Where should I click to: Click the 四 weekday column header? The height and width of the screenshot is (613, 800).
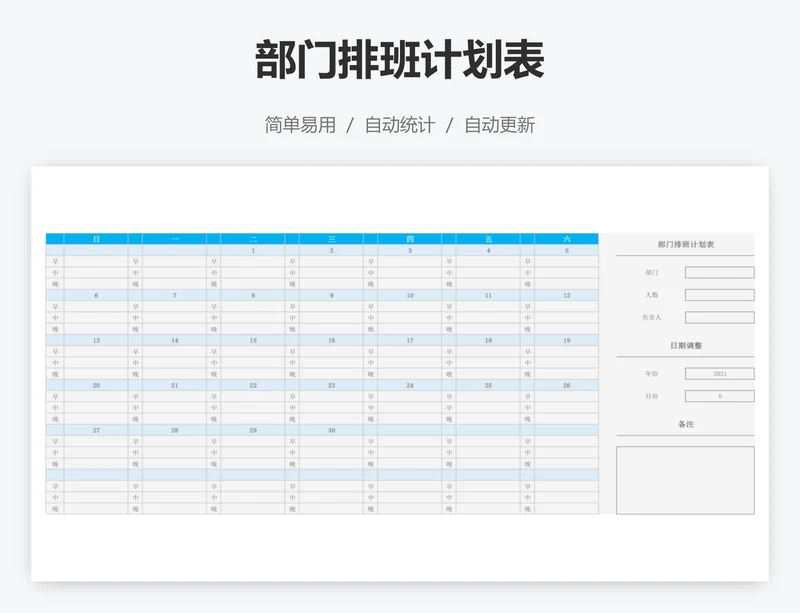point(410,239)
